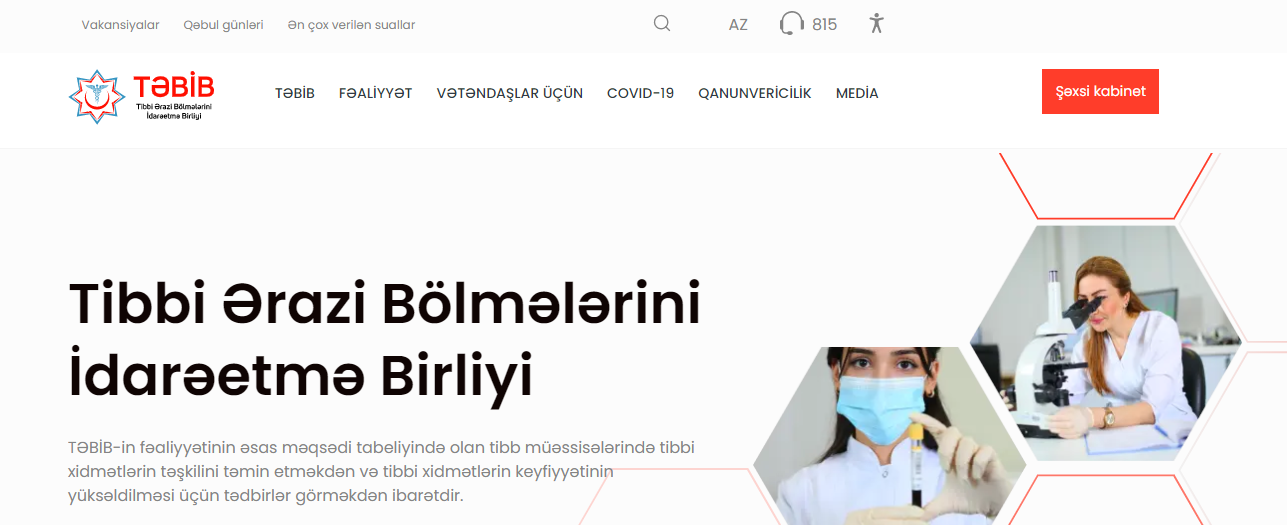
Task: Click the heading Tibbi Ərazi Bölmələrini İdarəetmə Birliyi
Action: [x=385, y=340]
